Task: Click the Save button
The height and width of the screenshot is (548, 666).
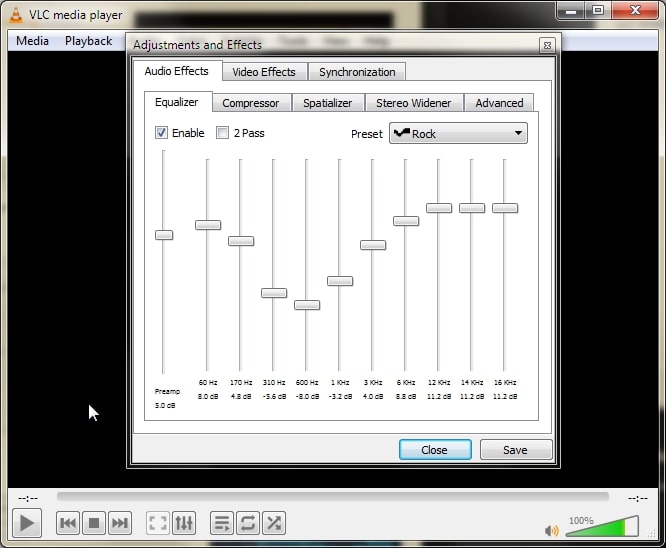Action: (515, 450)
